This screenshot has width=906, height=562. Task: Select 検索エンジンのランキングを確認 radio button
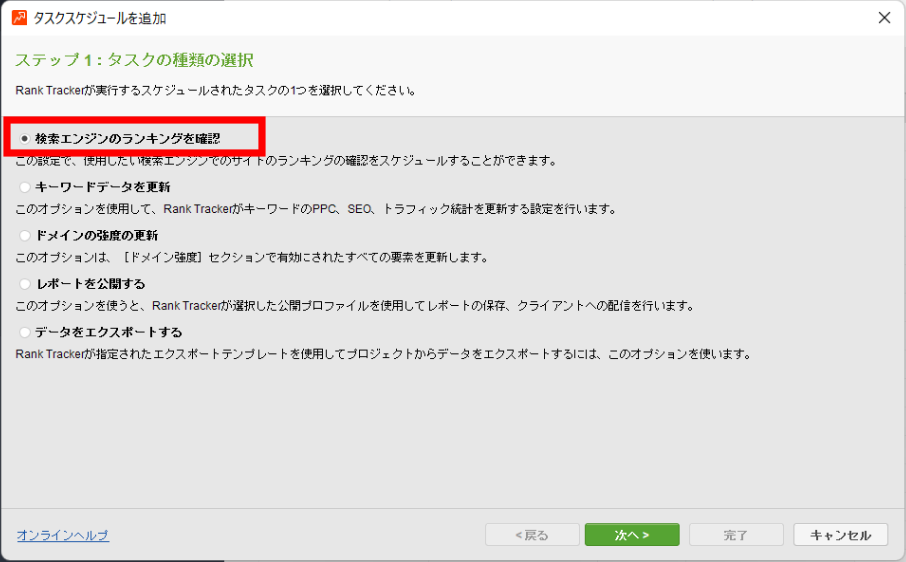point(120,139)
